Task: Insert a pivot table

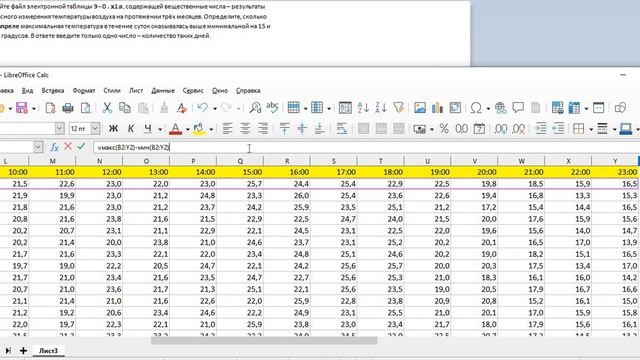Action: [x=455, y=108]
